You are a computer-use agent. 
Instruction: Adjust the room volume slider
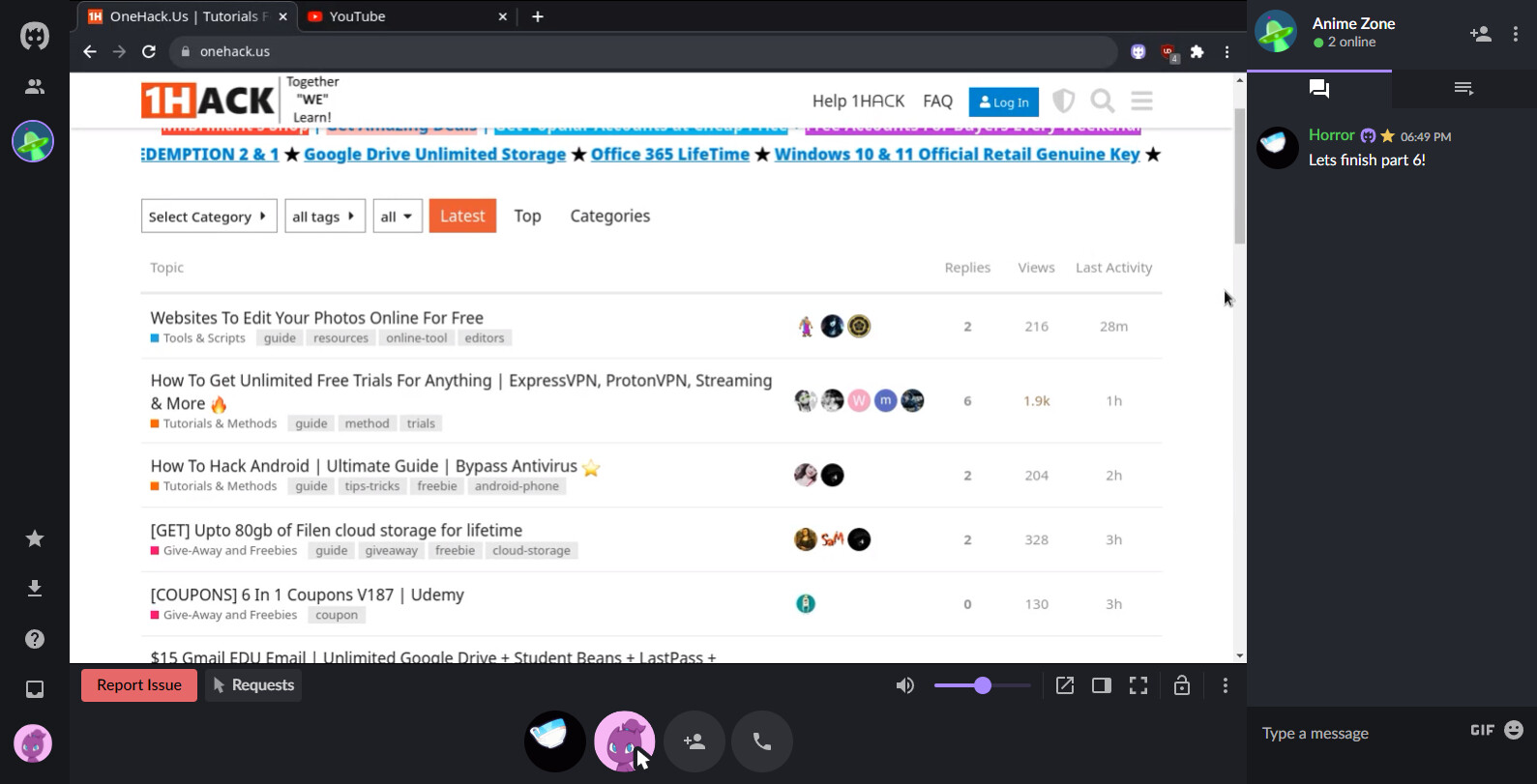click(x=983, y=685)
